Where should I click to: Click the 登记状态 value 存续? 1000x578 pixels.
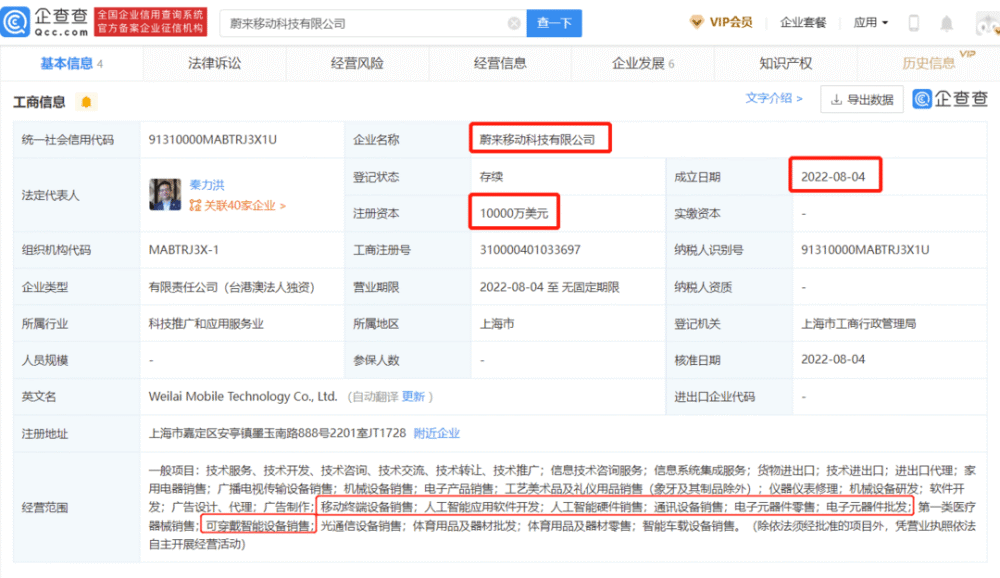point(491,177)
